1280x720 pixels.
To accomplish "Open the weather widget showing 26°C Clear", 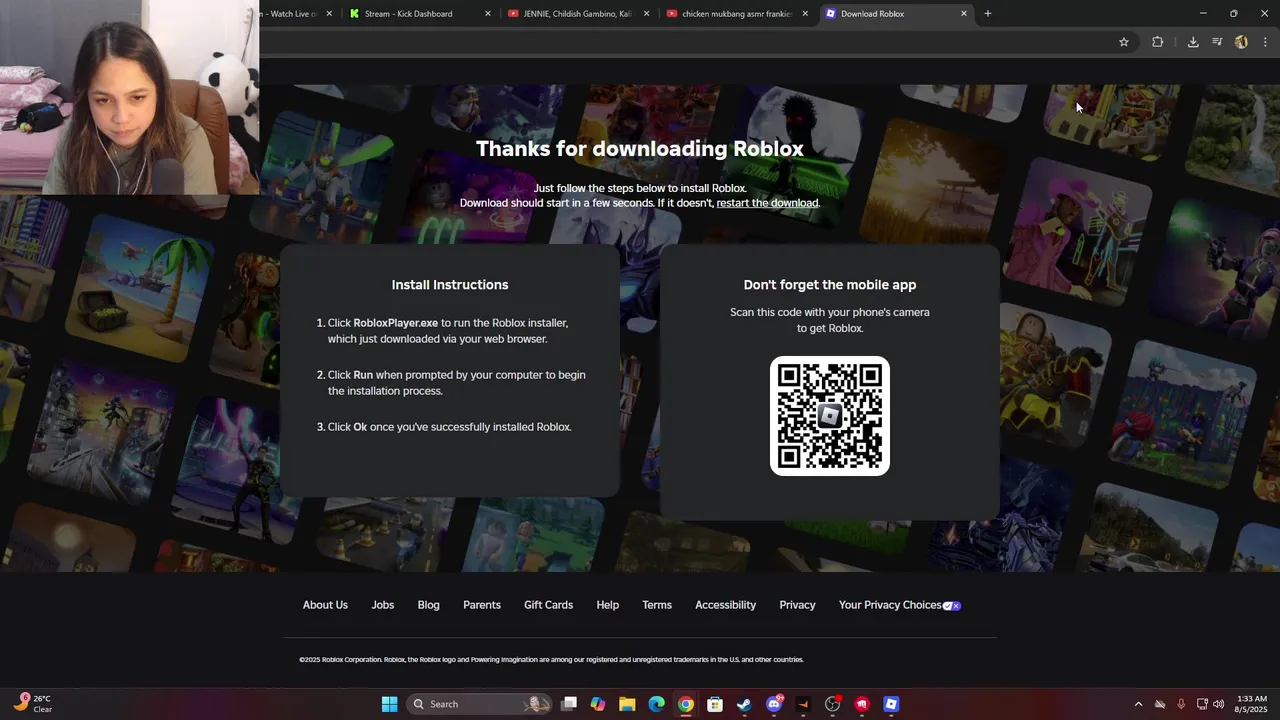I will [x=33, y=704].
